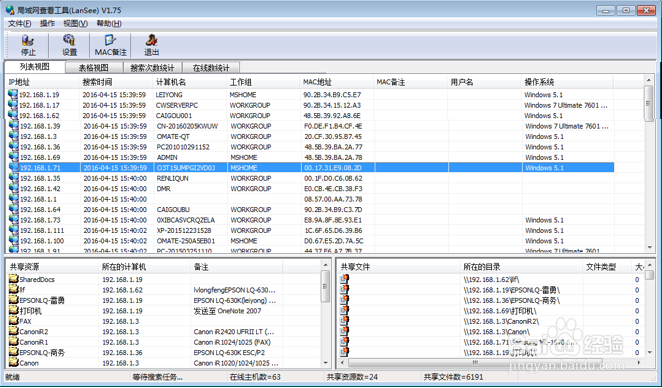Select the CN-20160205KWUW computer name cell
This screenshot has height=388, width=662.
click(x=187, y=126)
